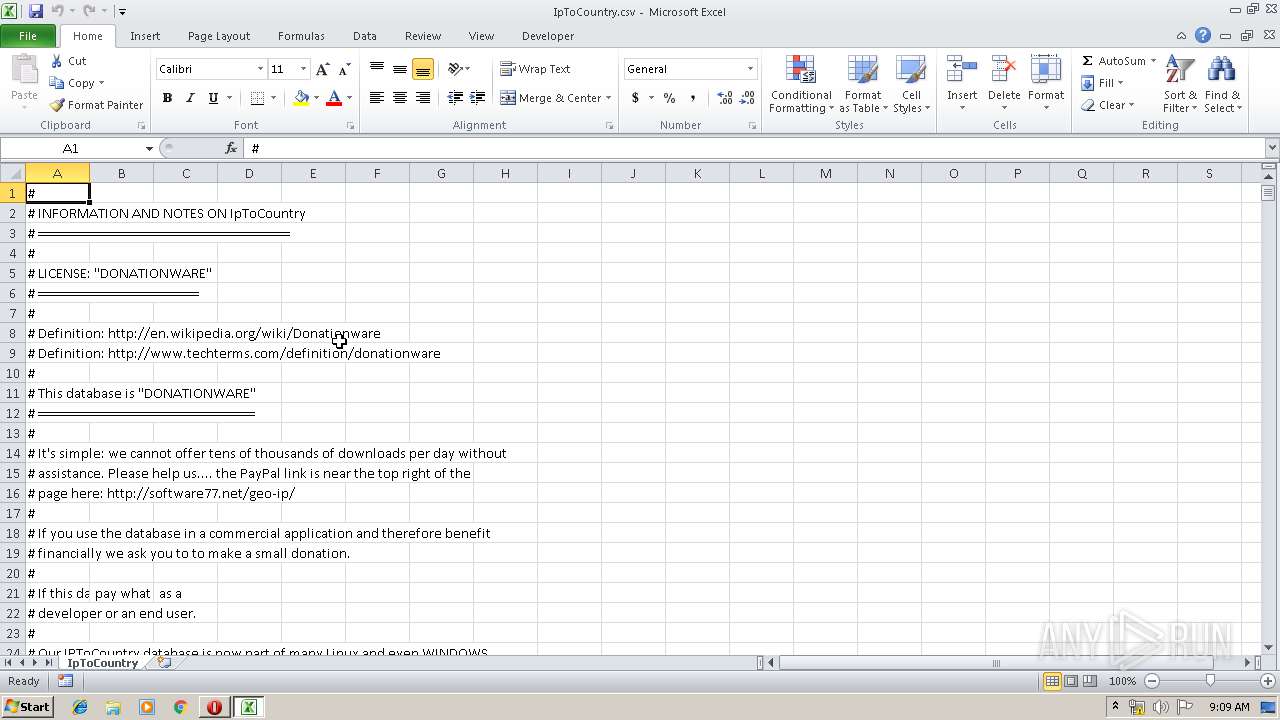
Task: Click the Save icon in Quick Access Toolbar
Action: click(36, 11)
